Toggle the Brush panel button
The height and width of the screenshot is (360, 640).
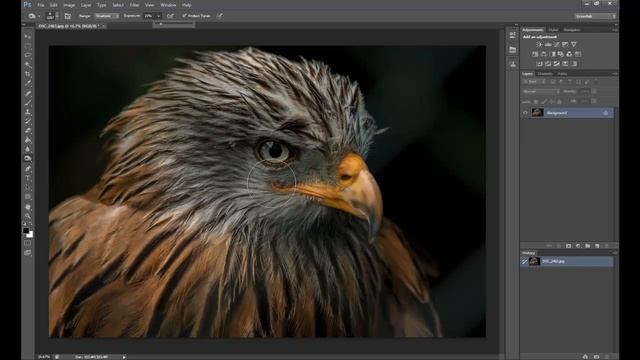(x=68, y=16)
